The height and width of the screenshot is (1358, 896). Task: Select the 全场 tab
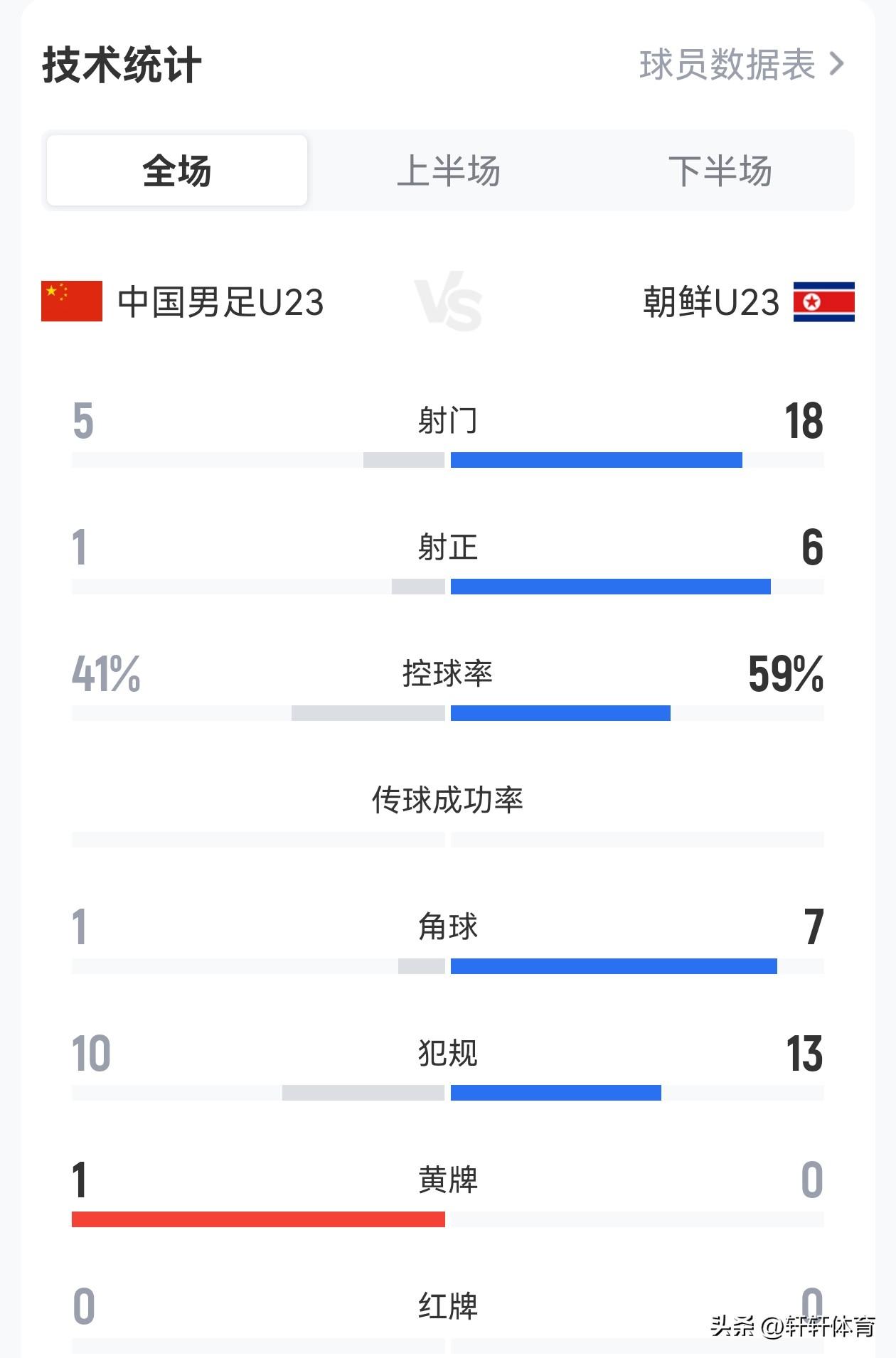point(176,169)
